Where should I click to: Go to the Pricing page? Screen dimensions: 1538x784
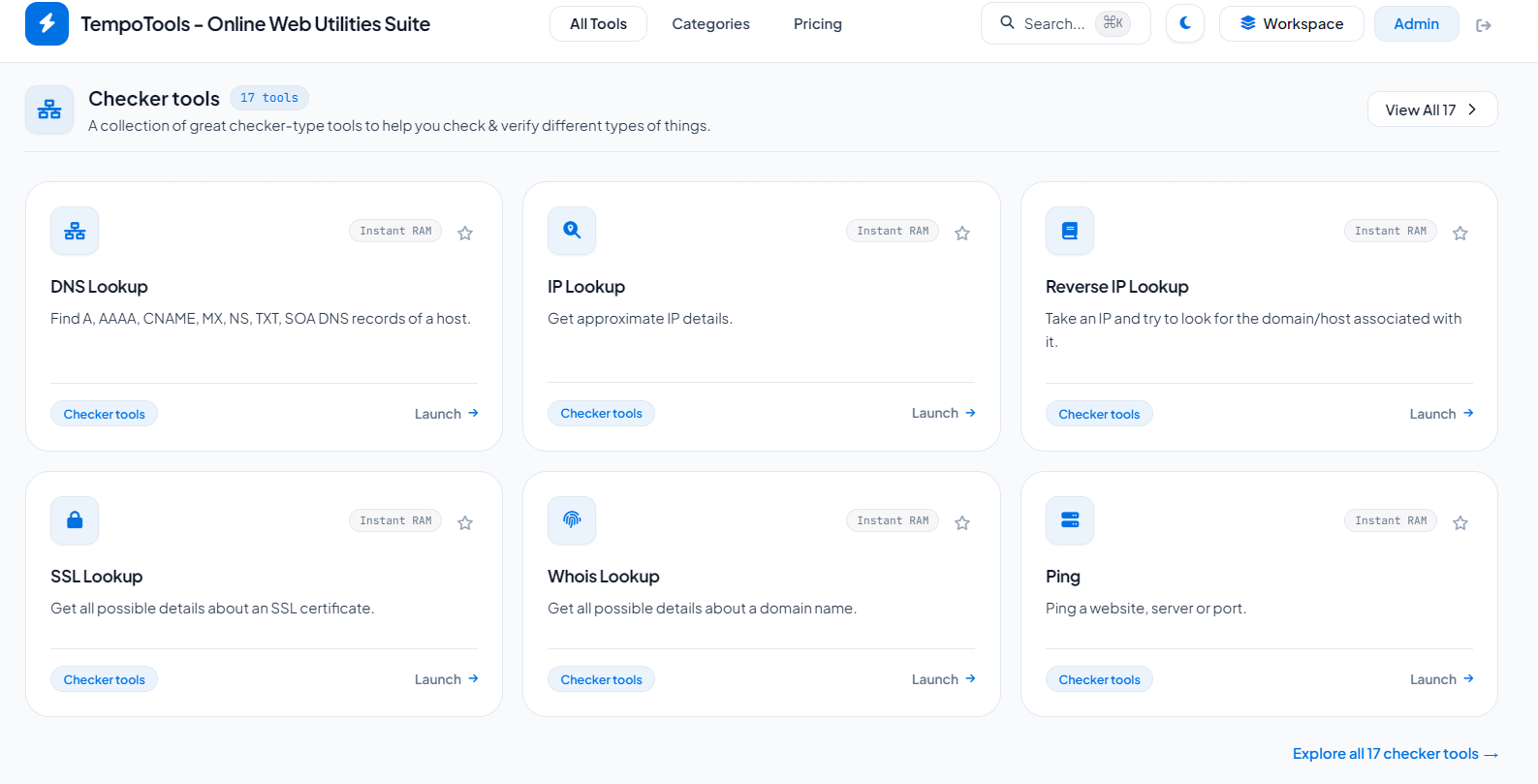click(818, 24)
